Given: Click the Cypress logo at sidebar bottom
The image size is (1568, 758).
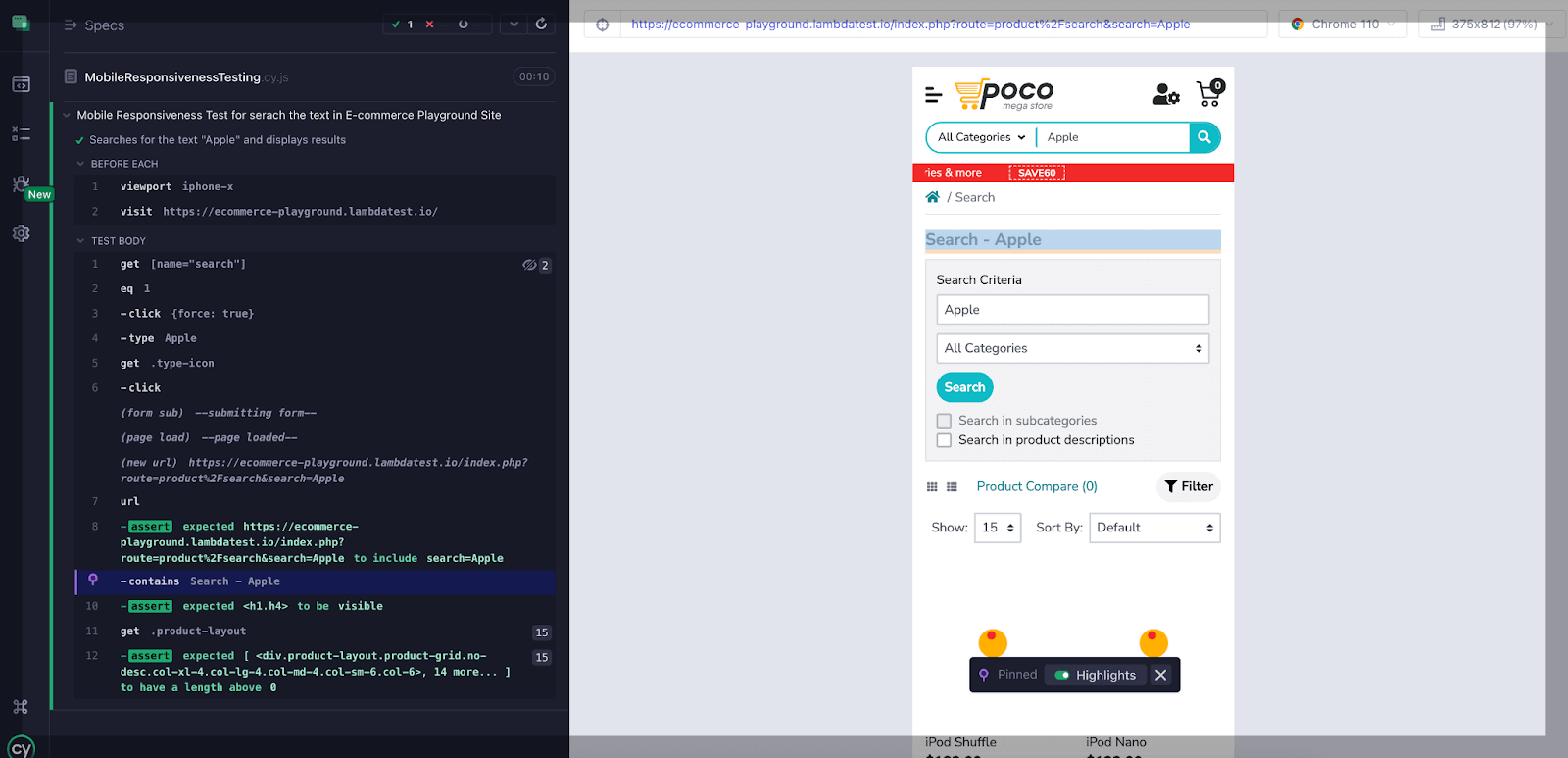Looking at the screenshot, I should [21, 747].
